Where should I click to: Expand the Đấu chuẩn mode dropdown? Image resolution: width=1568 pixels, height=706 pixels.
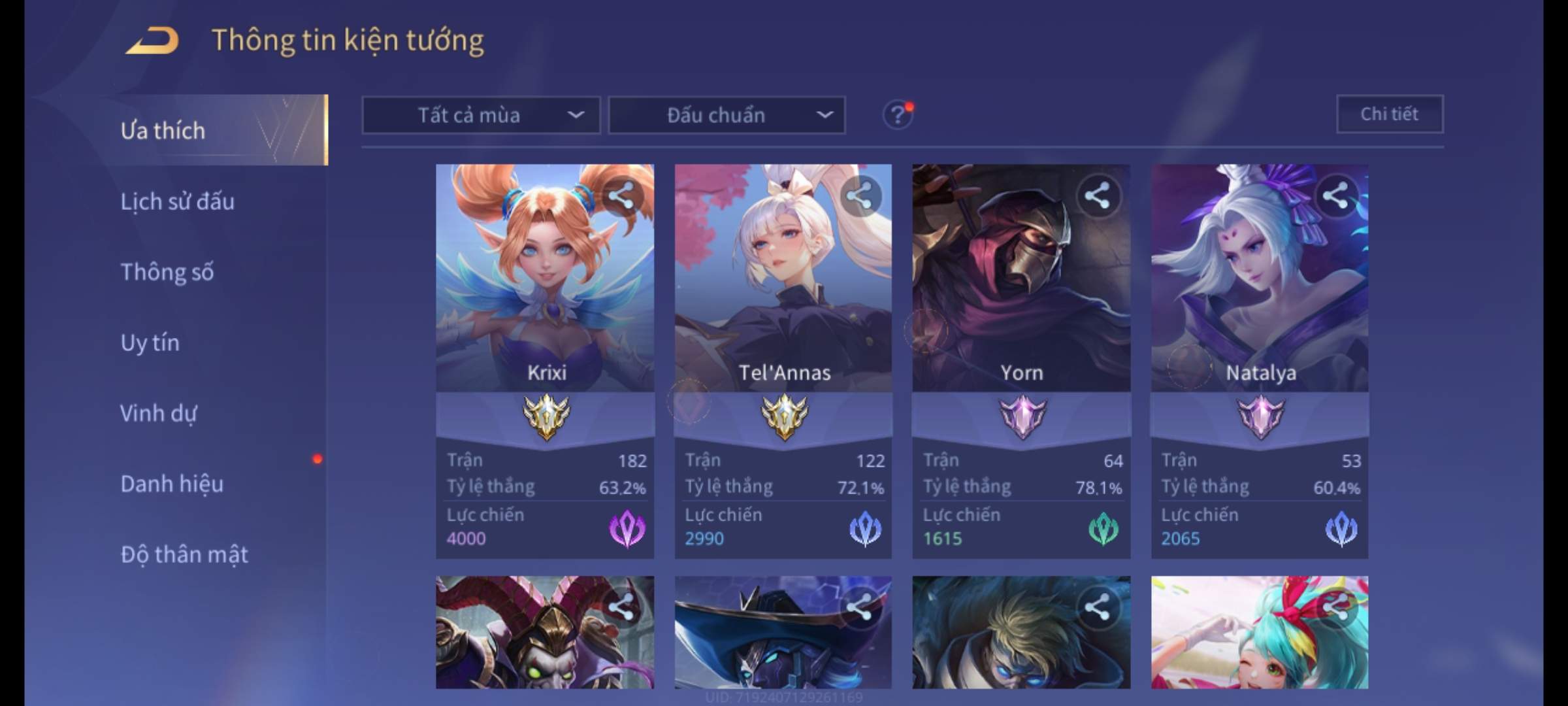click(x=727, y=116)
